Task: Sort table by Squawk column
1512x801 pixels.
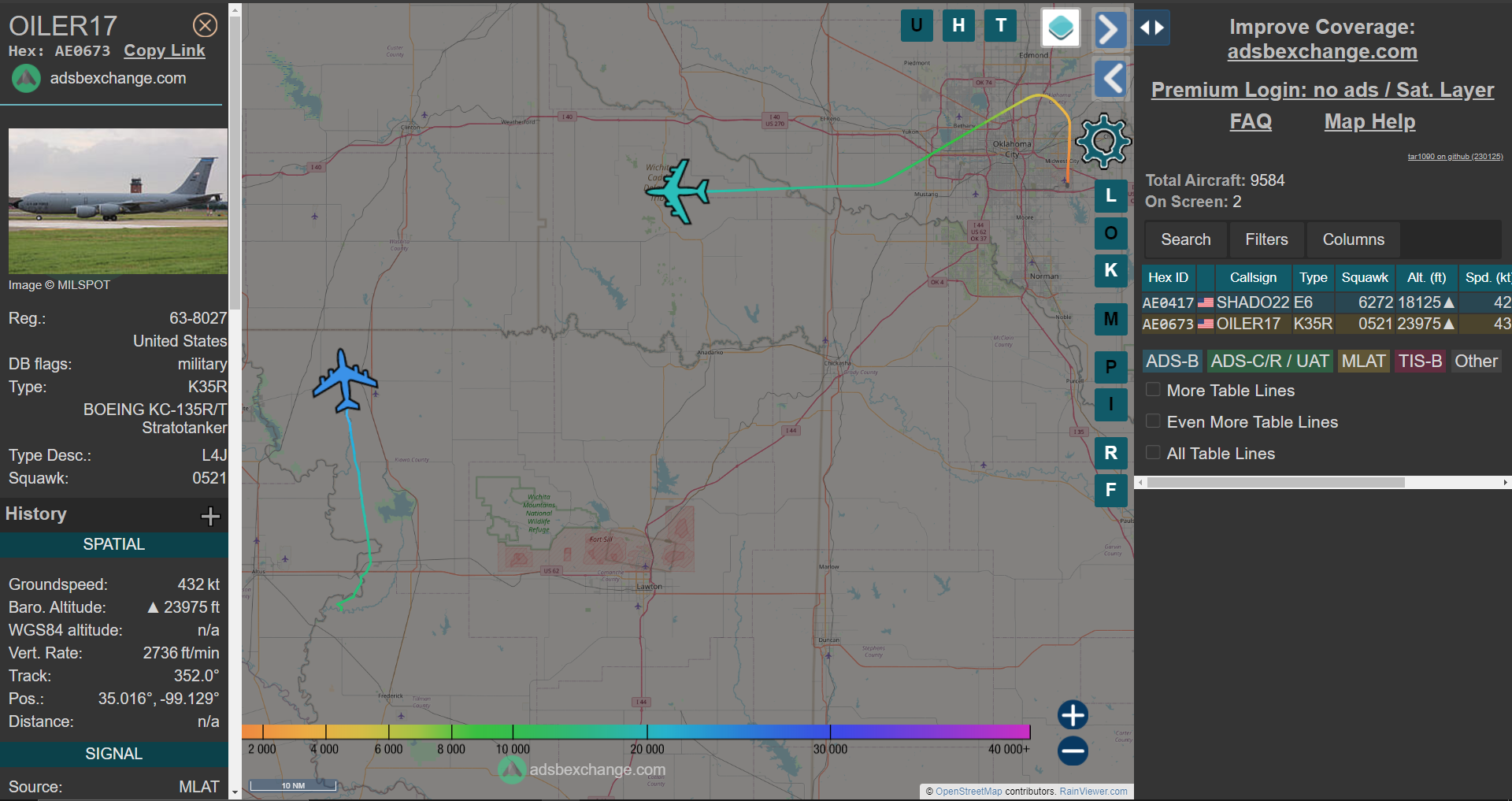Action: coord(1365,277)
